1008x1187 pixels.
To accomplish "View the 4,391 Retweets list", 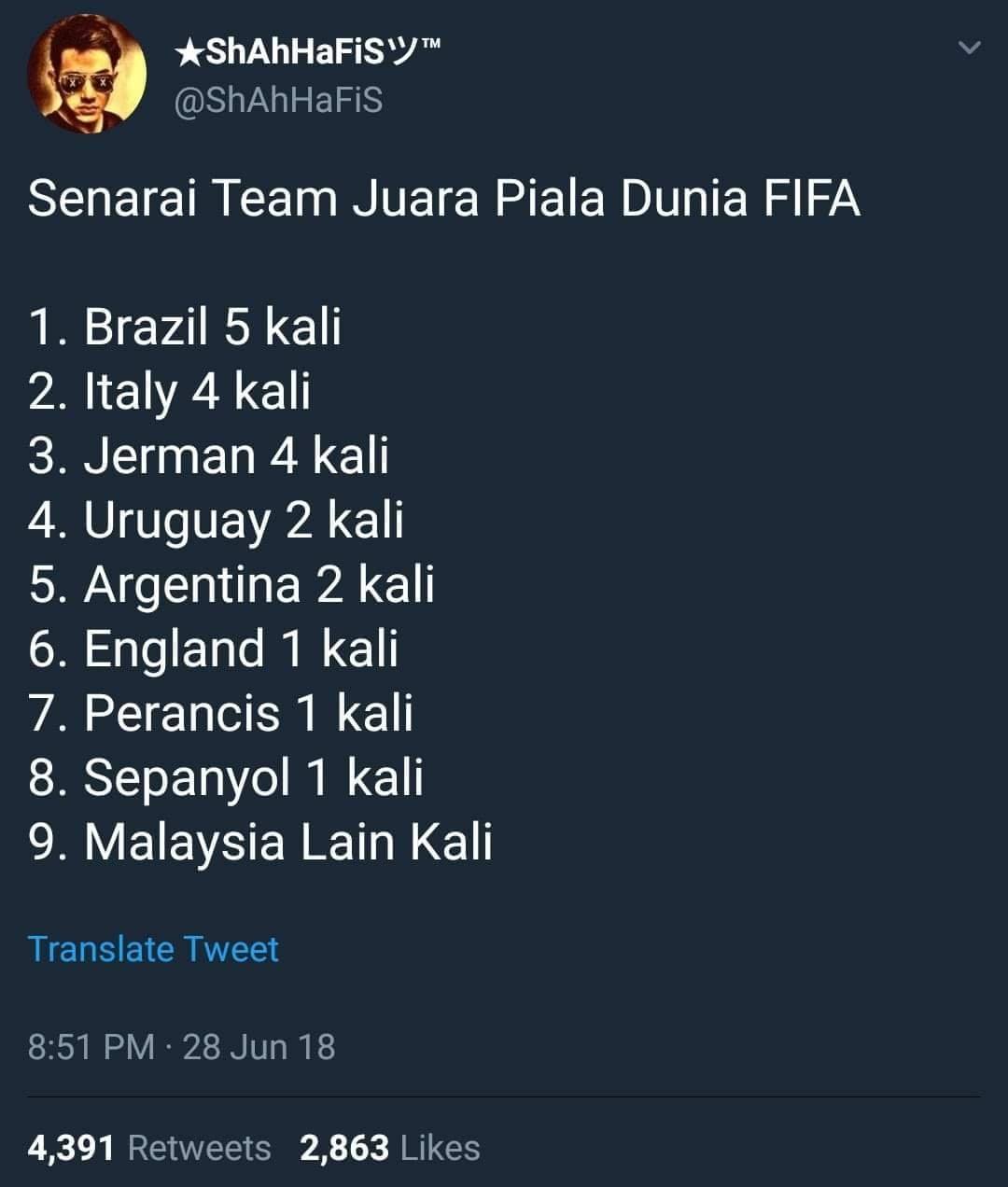I will (149, 1148).
